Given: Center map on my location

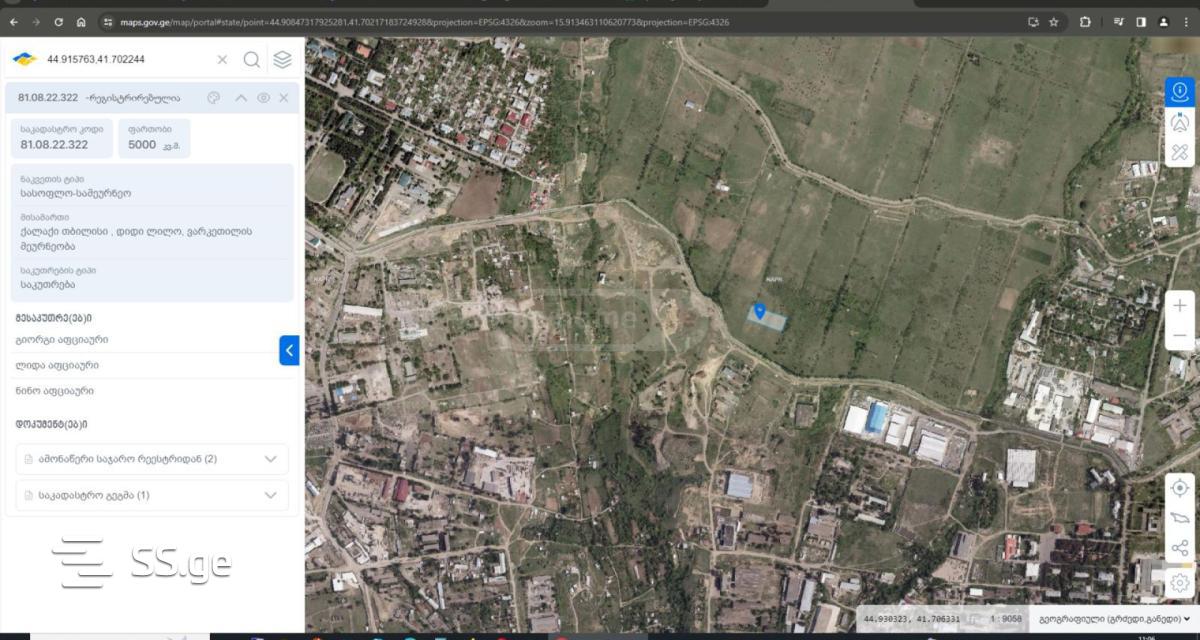Looking at the screenshot, I should [x=1180, y=488].
